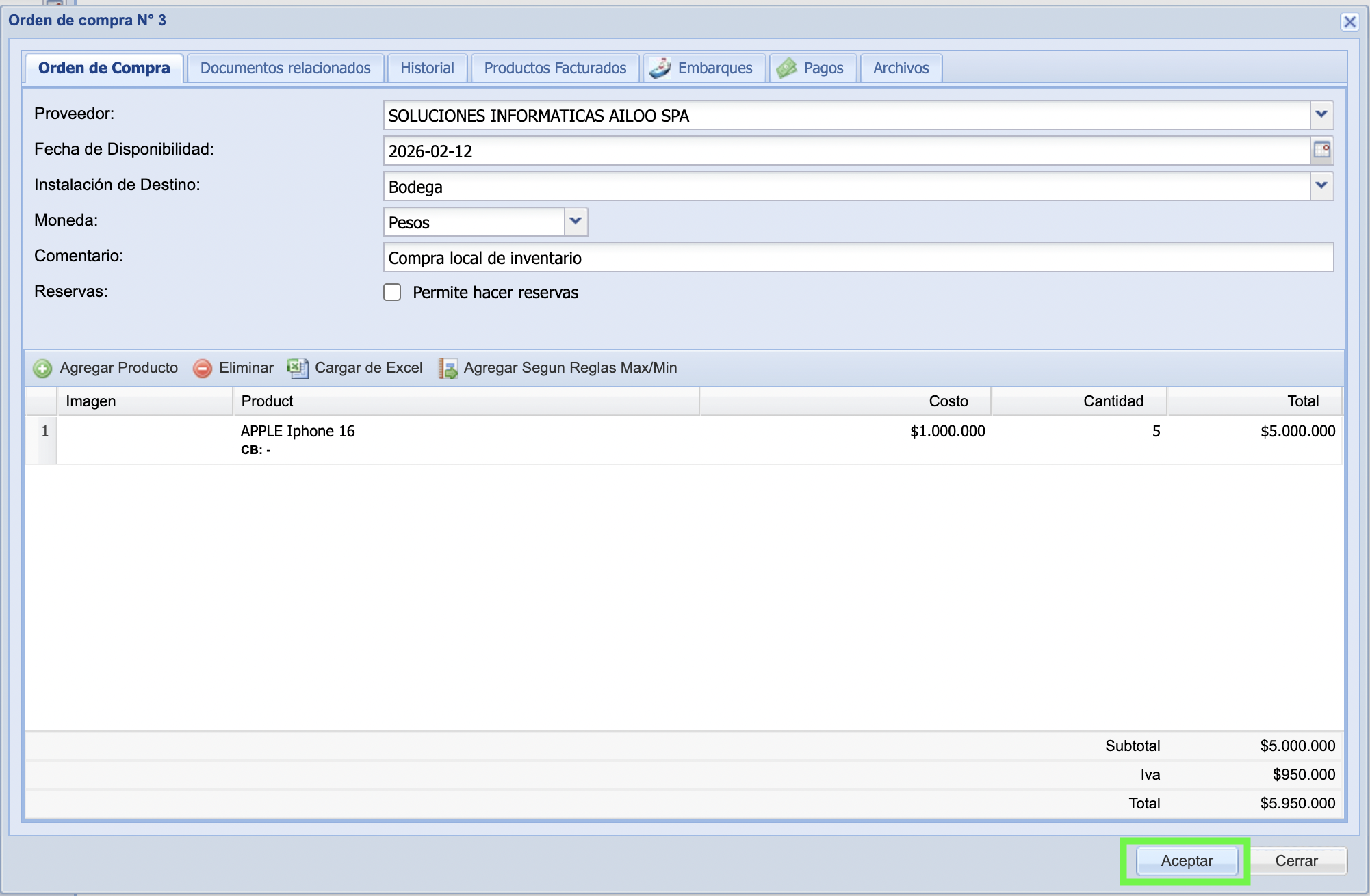This screenshot has width=1370, height=896.
Task: Open the Instalación de Destino dropdown
Action: point(1321,186)
